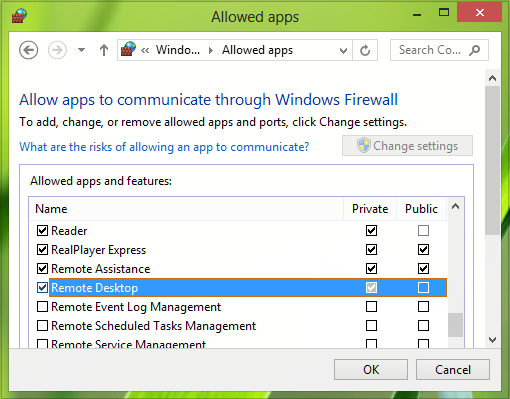Expand the breadcrumb chevron before Windo...
Screen dimensions: 510x399
(145, 50)
